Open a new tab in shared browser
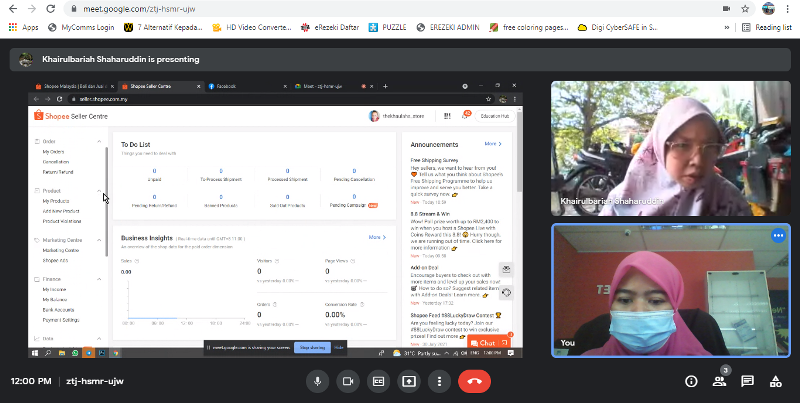 click(x=385, y=86)
